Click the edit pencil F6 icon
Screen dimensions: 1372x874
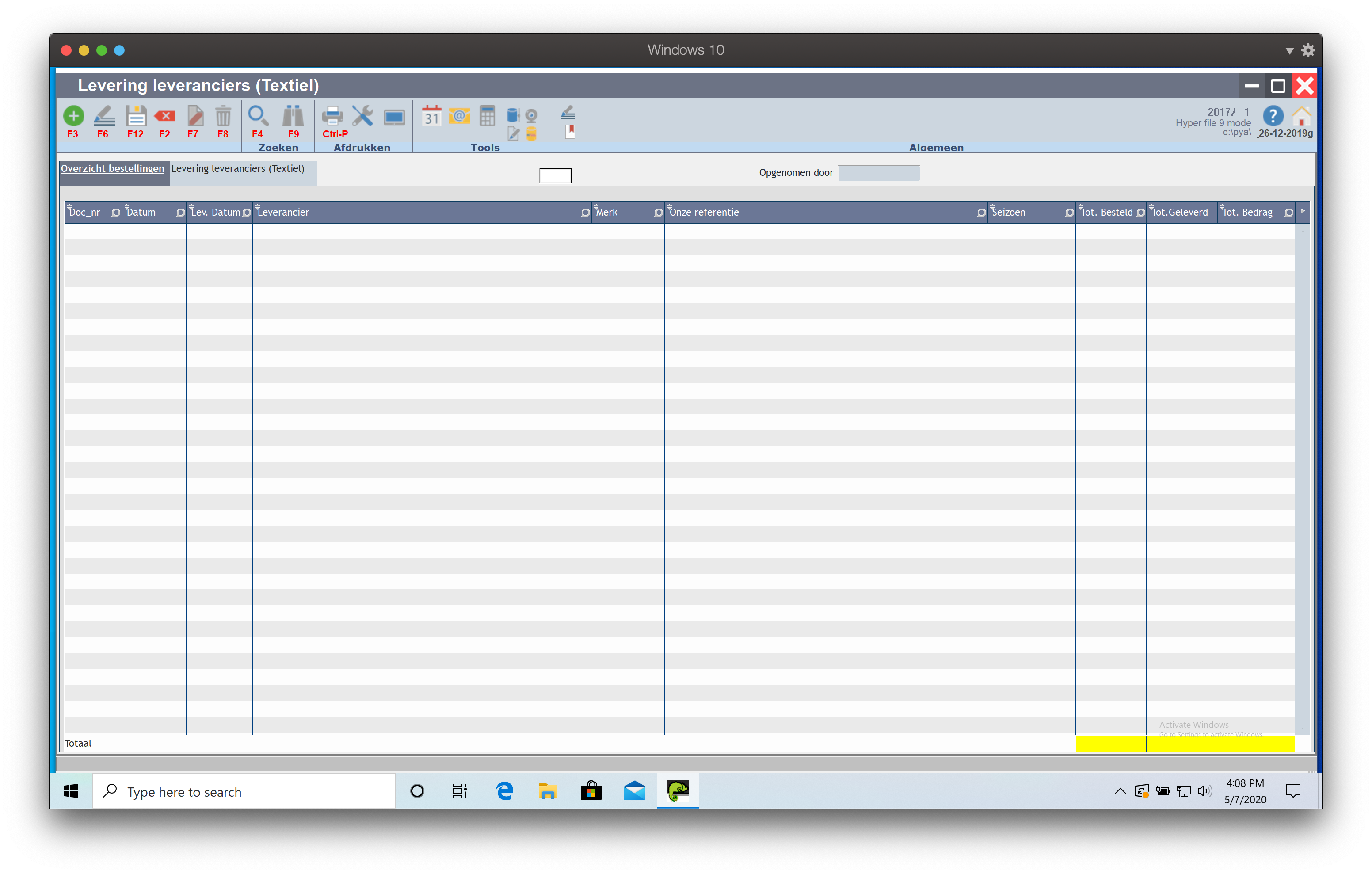(x=104, y=116)
